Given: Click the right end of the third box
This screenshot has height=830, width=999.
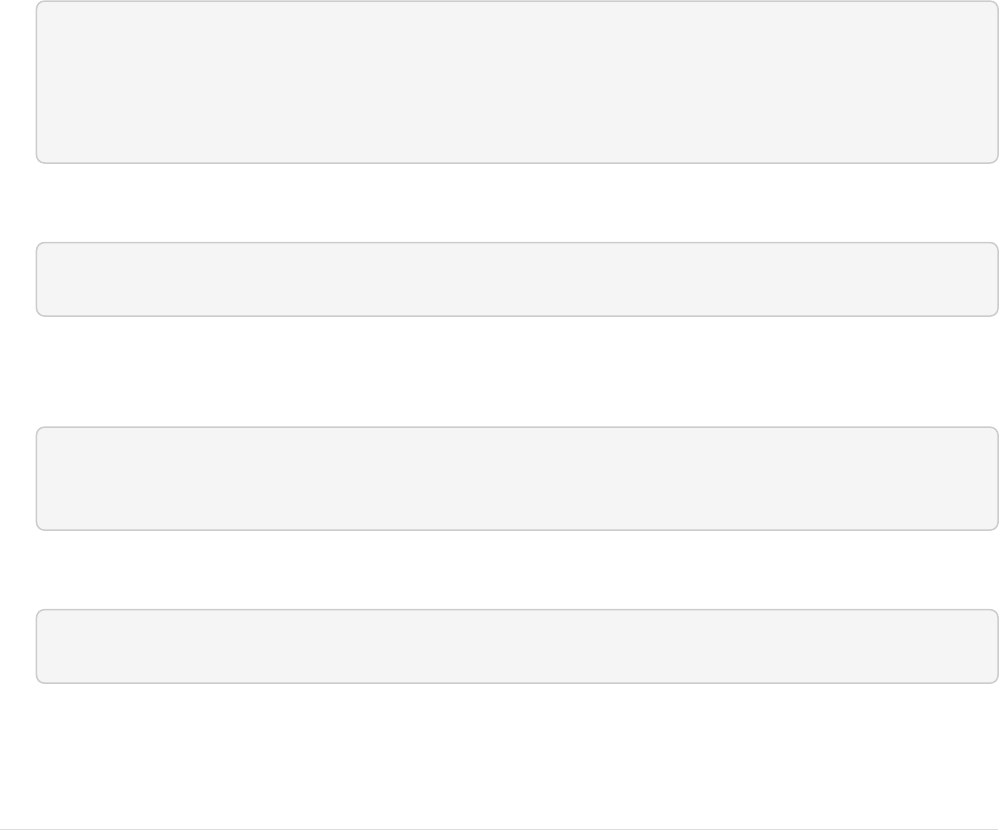Looking at the screenshot, I should (997, 478).
